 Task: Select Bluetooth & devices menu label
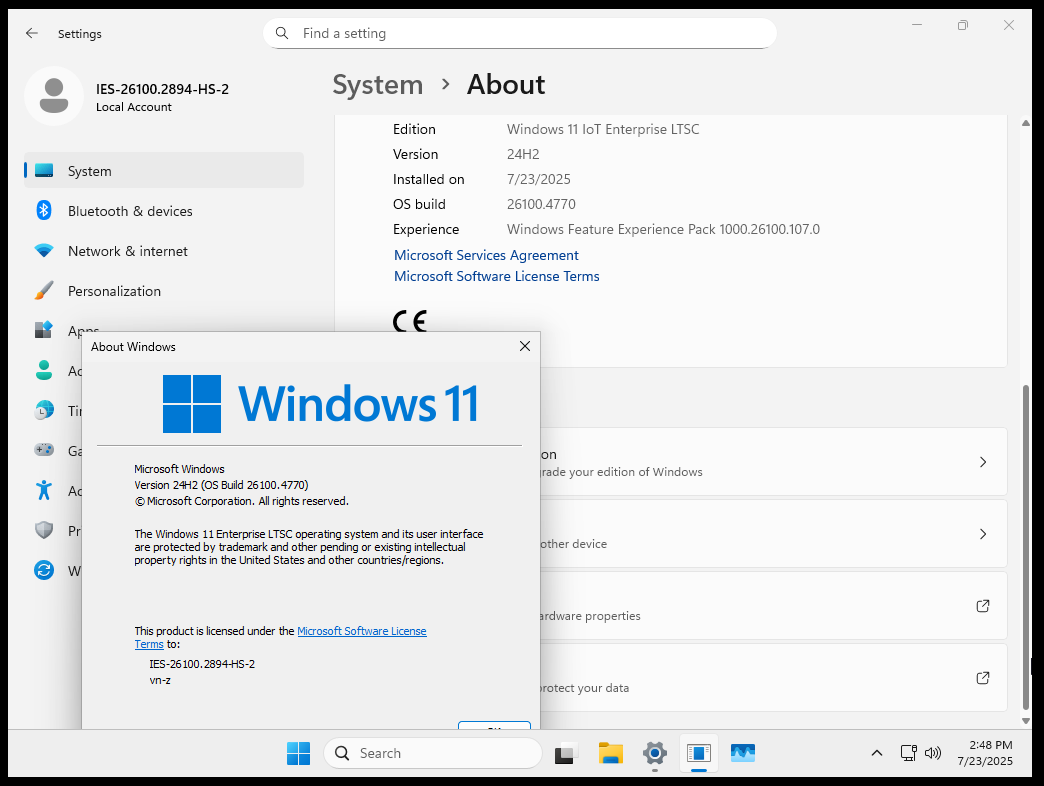click(x=130, y=211)
